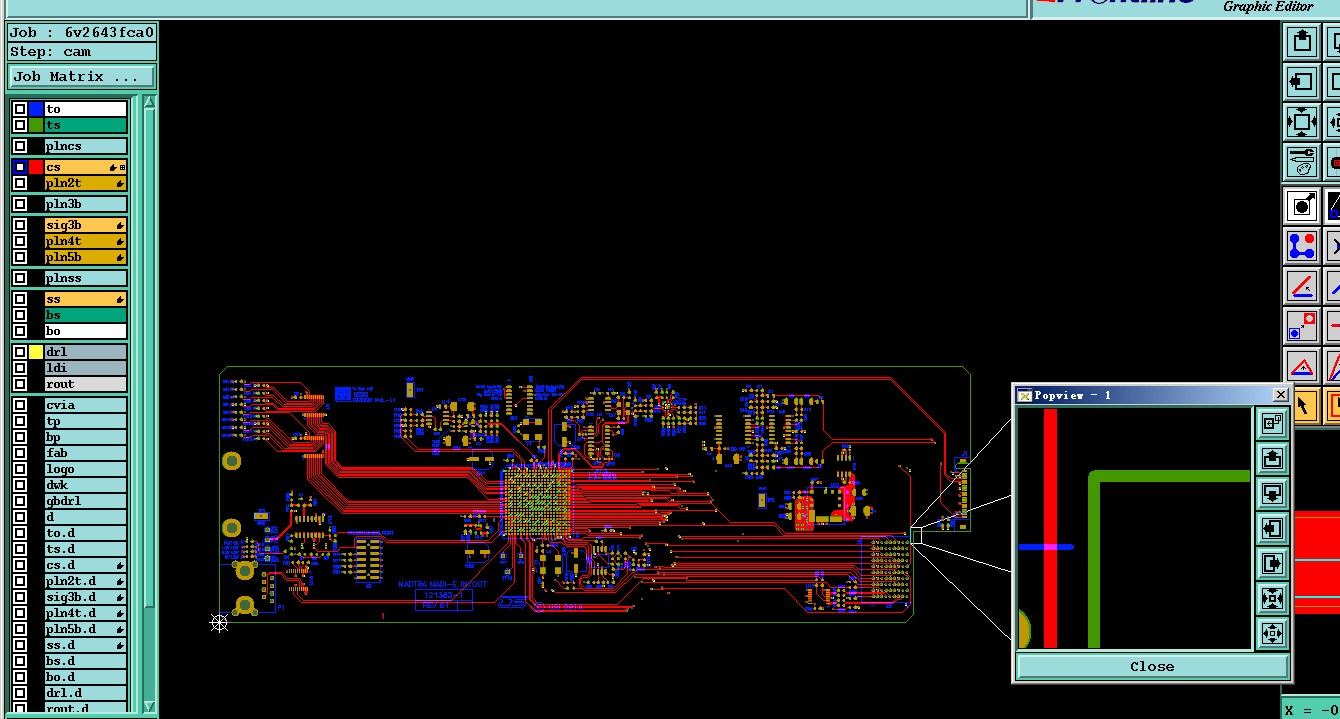
Task: Toggle the 'bs' layer checkbox
Action: (x=20, y=315)
